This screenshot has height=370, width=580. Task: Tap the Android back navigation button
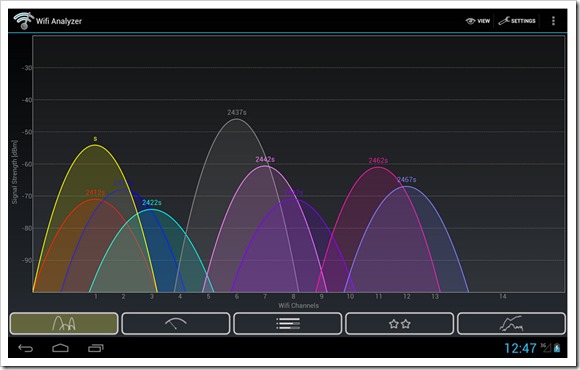coord(26,348)
